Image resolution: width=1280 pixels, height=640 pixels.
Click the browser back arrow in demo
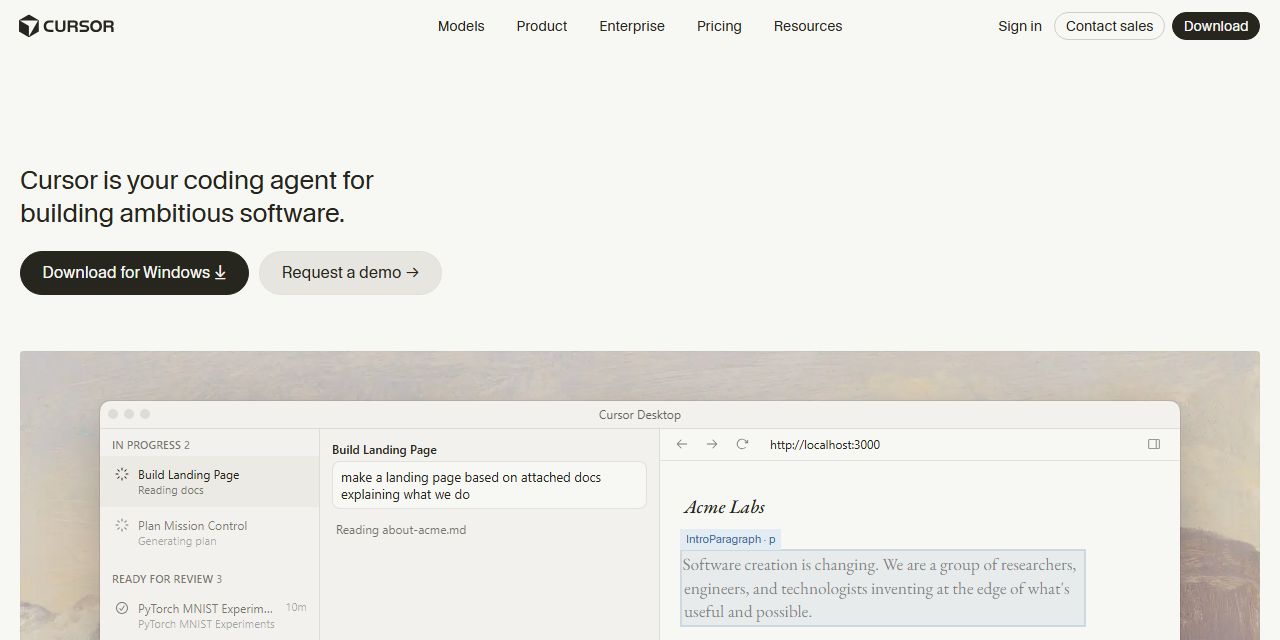tap(682, 444)
